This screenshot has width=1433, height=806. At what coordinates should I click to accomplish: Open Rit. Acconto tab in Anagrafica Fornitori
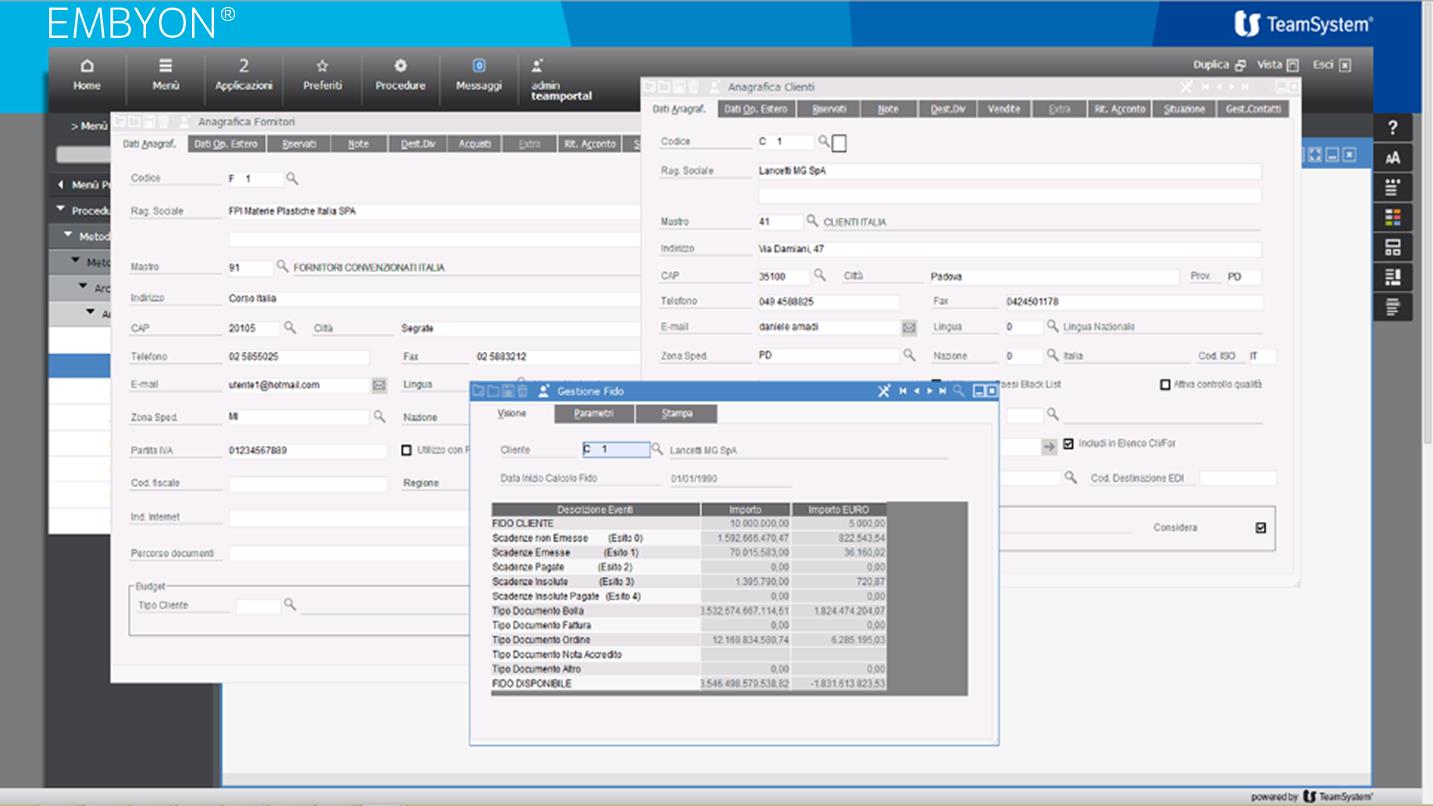pyautogui.click(x=590, y=144)
